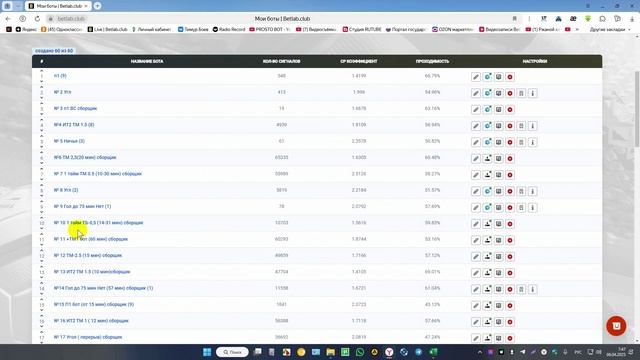The height and width of the screenshot is (360, 640).
Task: Show info for bot № 2 Угл
Action: (x=533, y=93)
